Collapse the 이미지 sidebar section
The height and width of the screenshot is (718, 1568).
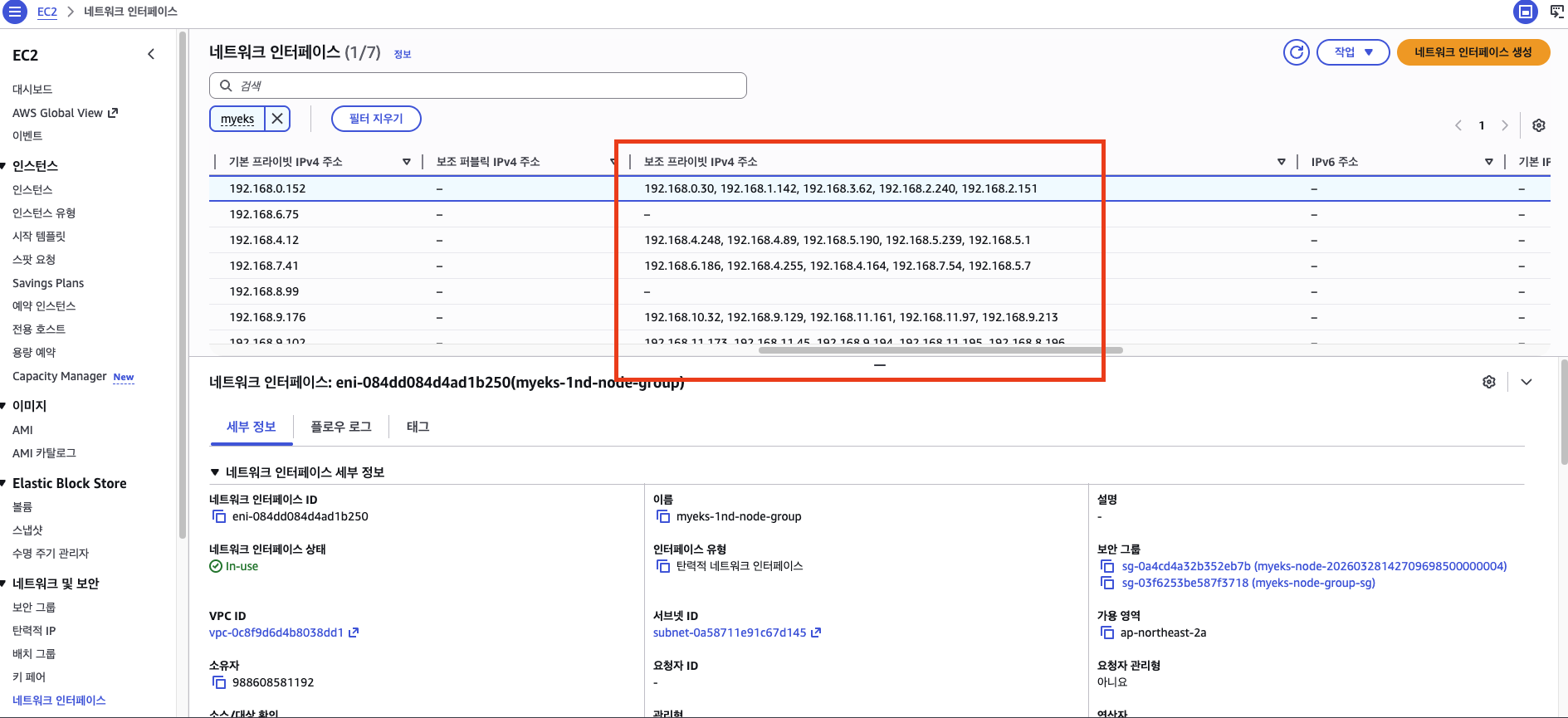pyautogui.click(x=3, y=406)
